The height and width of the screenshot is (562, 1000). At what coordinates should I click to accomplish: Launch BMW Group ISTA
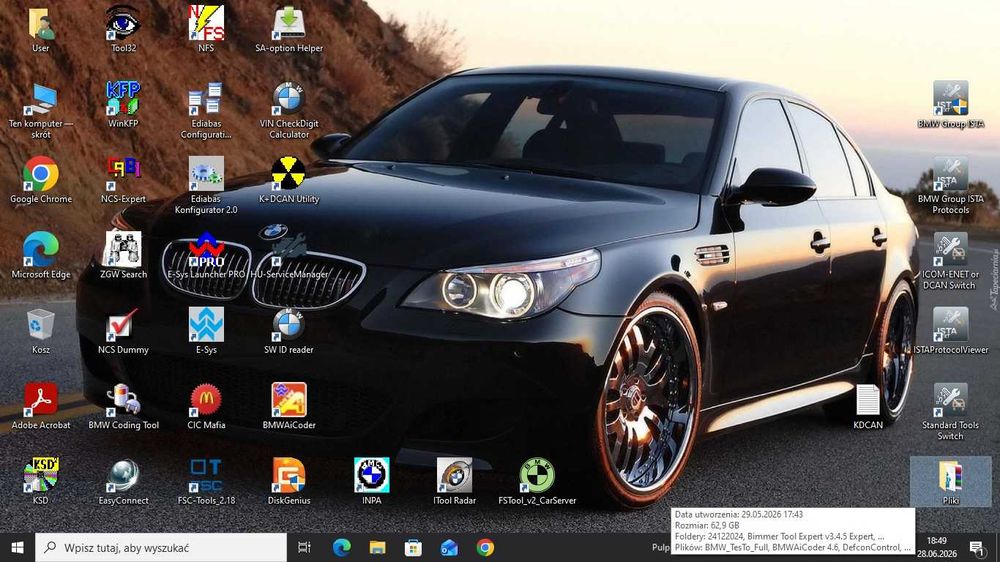[x=950, y=105]
